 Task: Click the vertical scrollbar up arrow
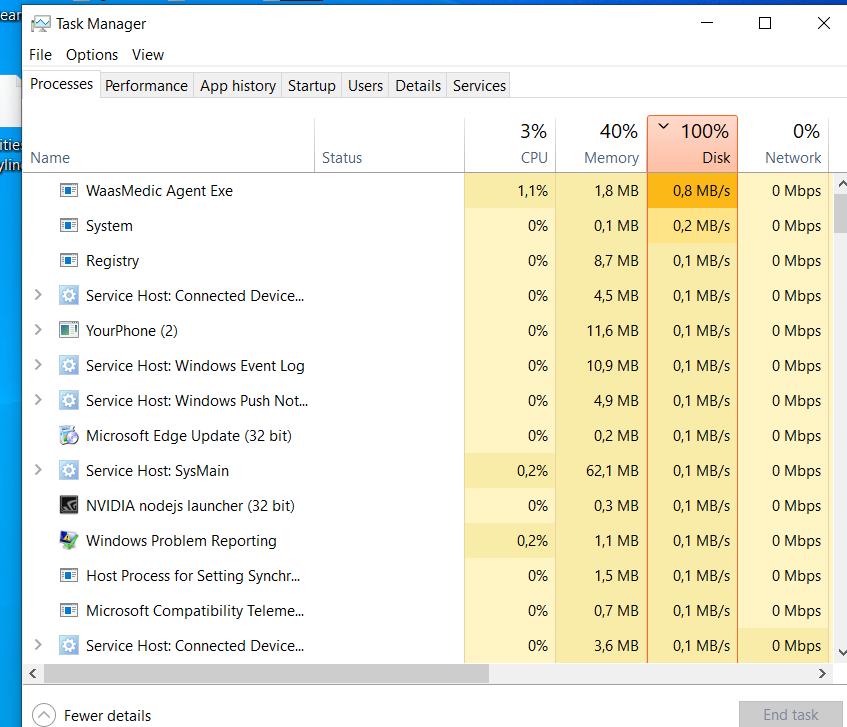(x=841, y=184)
